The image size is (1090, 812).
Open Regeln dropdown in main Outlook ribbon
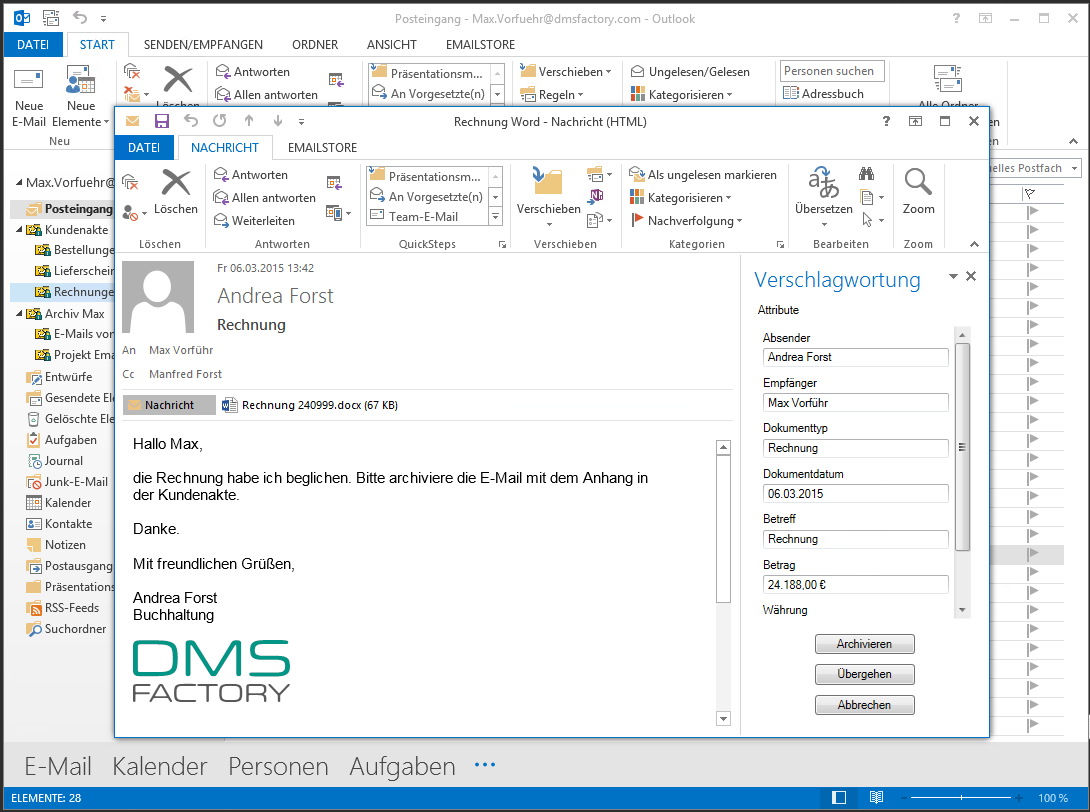(x=552, y=95)
